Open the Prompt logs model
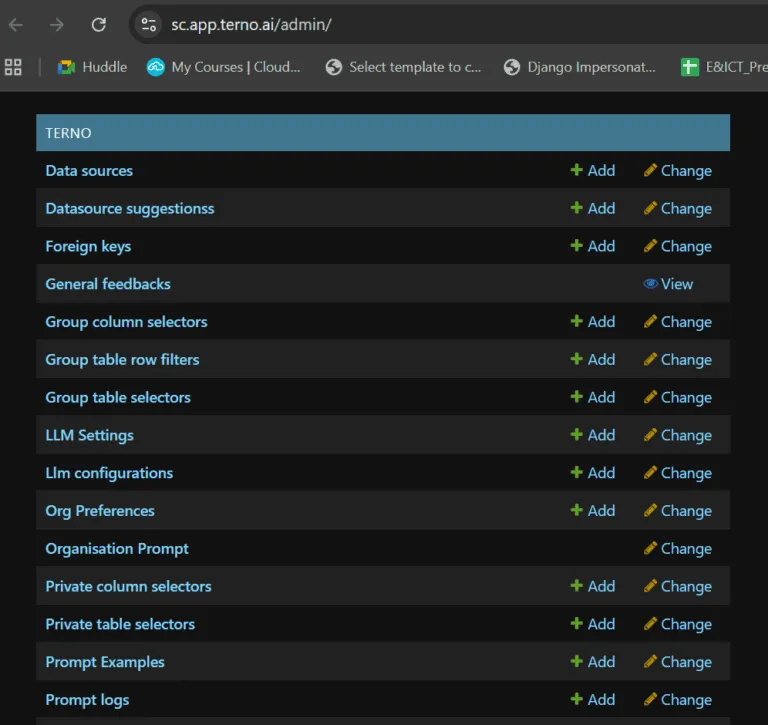This screenshot has height=725, width=768. coord(87,700)
